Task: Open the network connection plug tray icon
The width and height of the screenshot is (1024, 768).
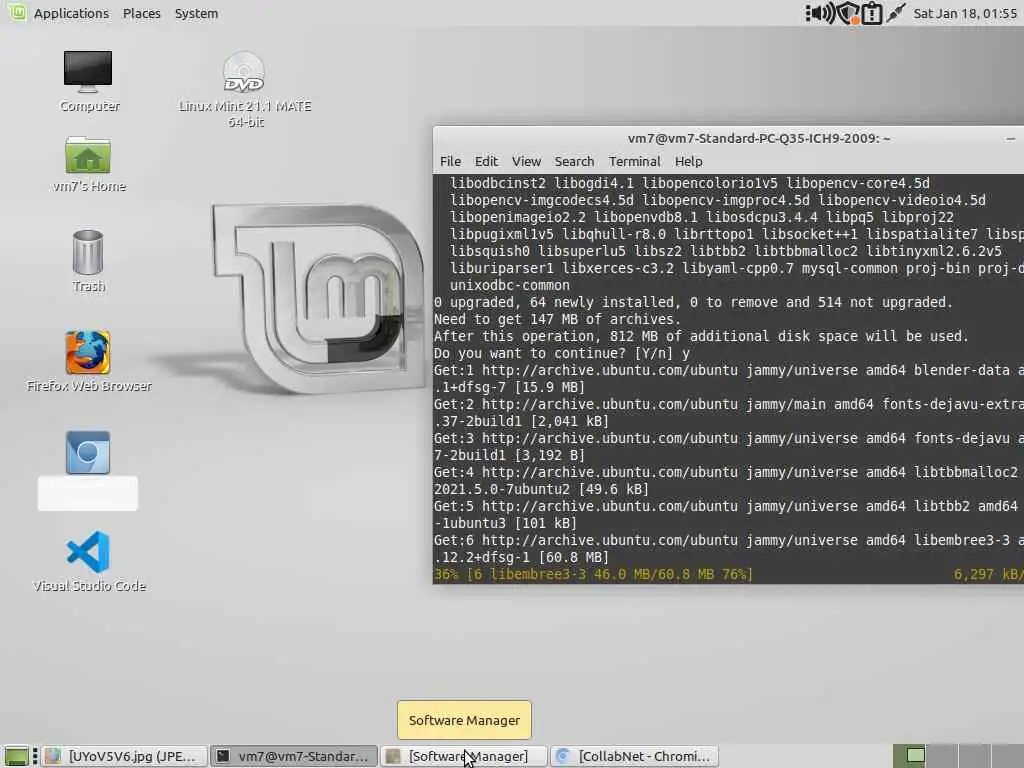Action: click(895, 13)
